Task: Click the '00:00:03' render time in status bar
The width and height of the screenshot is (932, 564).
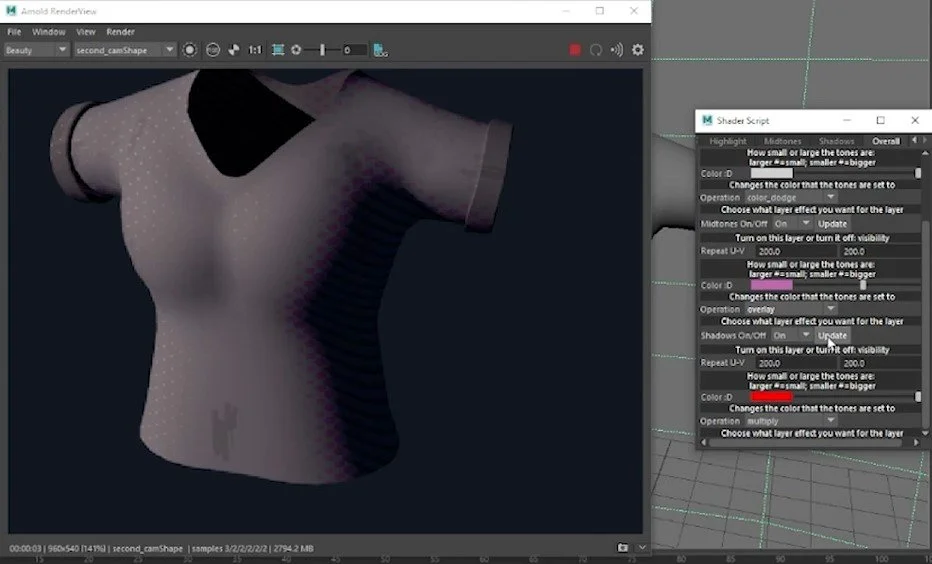Action: click(25, 549)
